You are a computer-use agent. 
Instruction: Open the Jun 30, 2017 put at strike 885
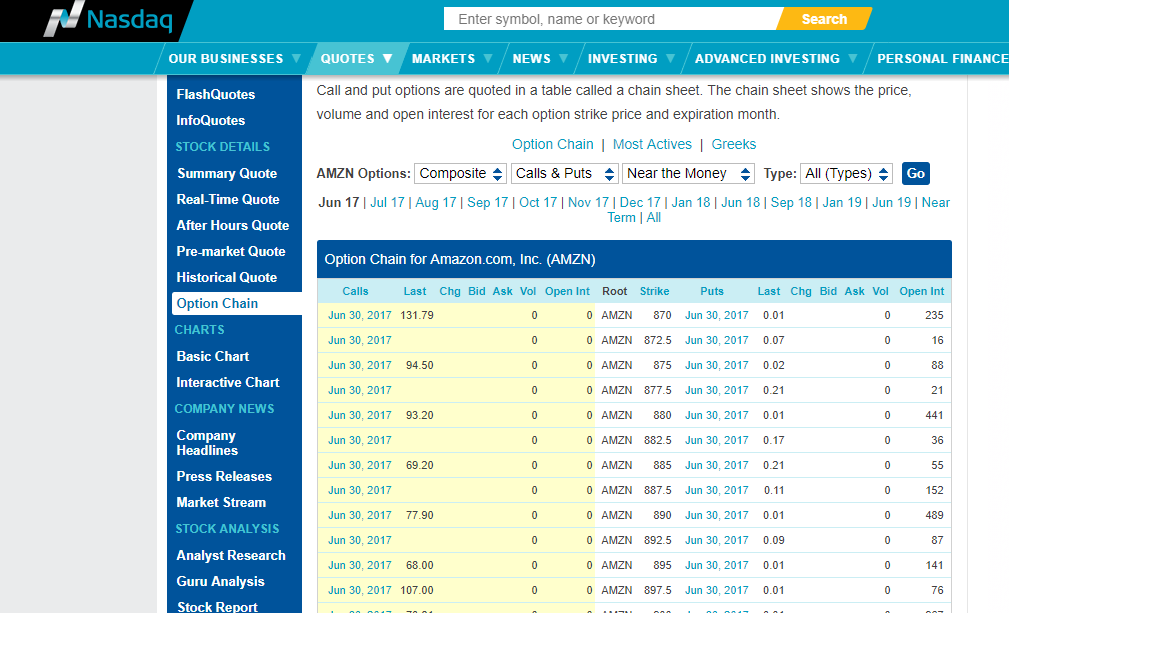(x=717, y=465)
